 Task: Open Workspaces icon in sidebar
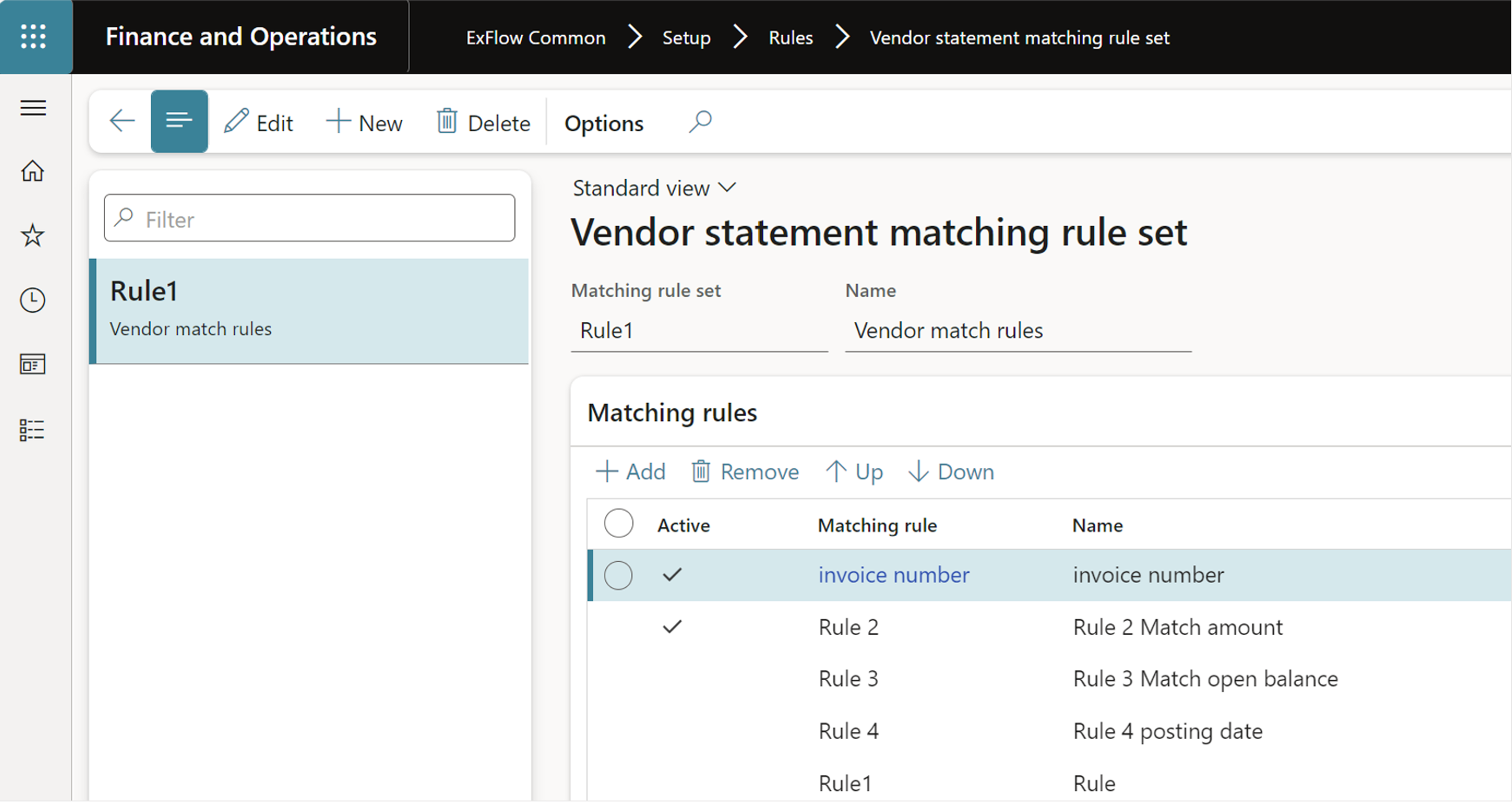pos(33,364)
